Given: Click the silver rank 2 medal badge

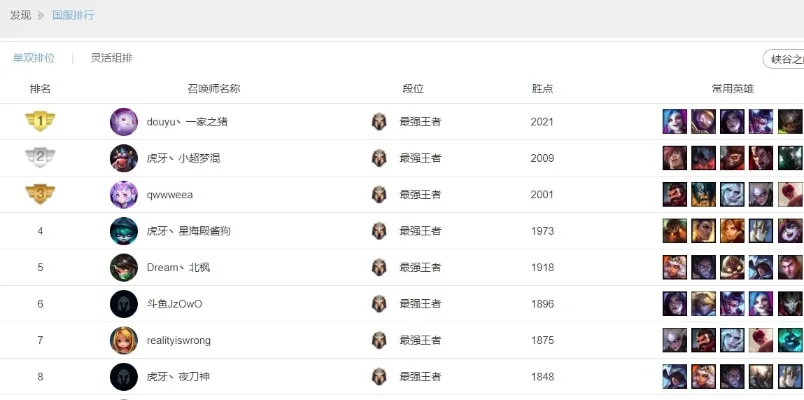Looking at the screenshot, I should (x=40, y=158).
